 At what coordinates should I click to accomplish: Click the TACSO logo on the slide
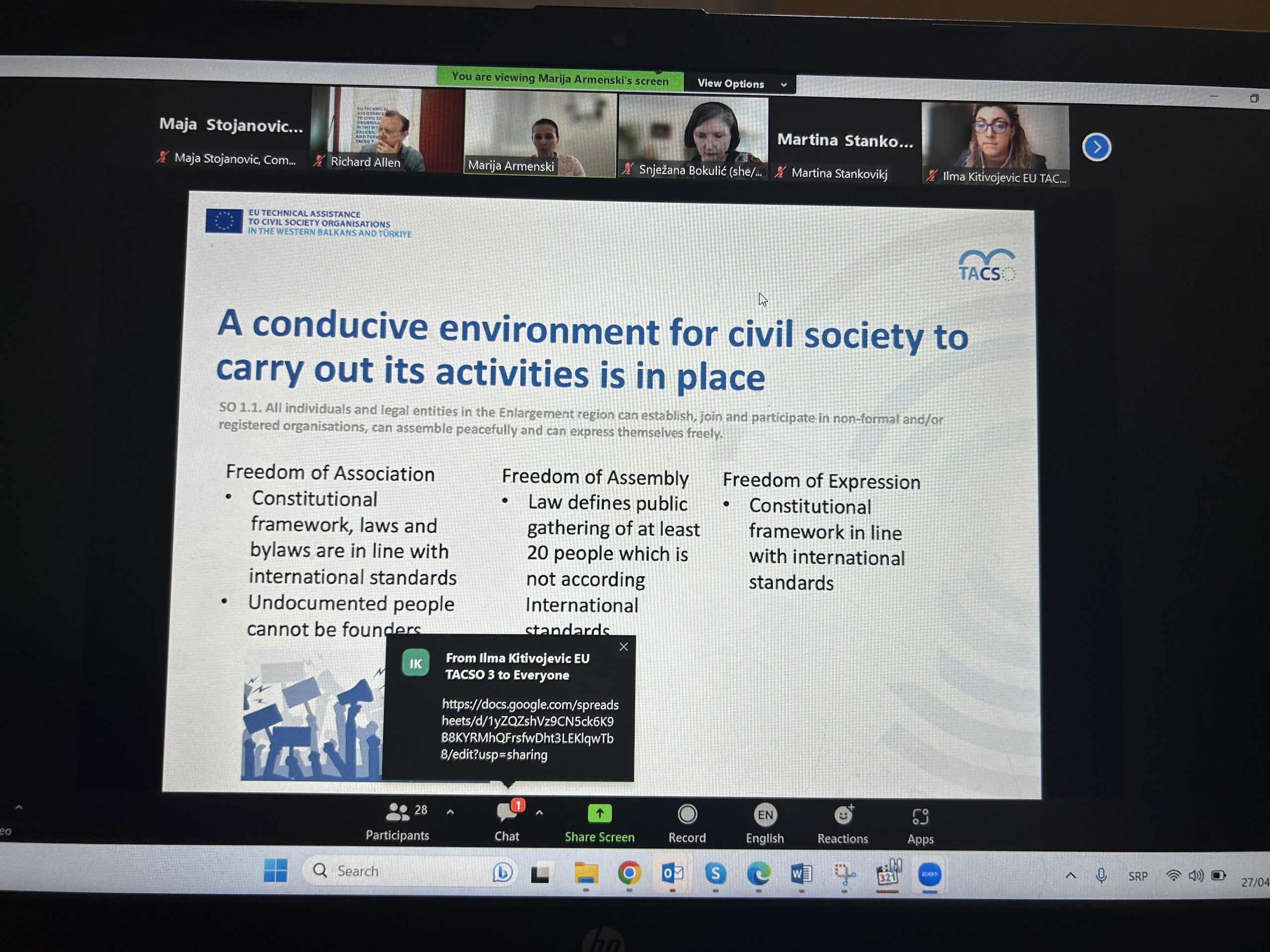click(986, 266)
